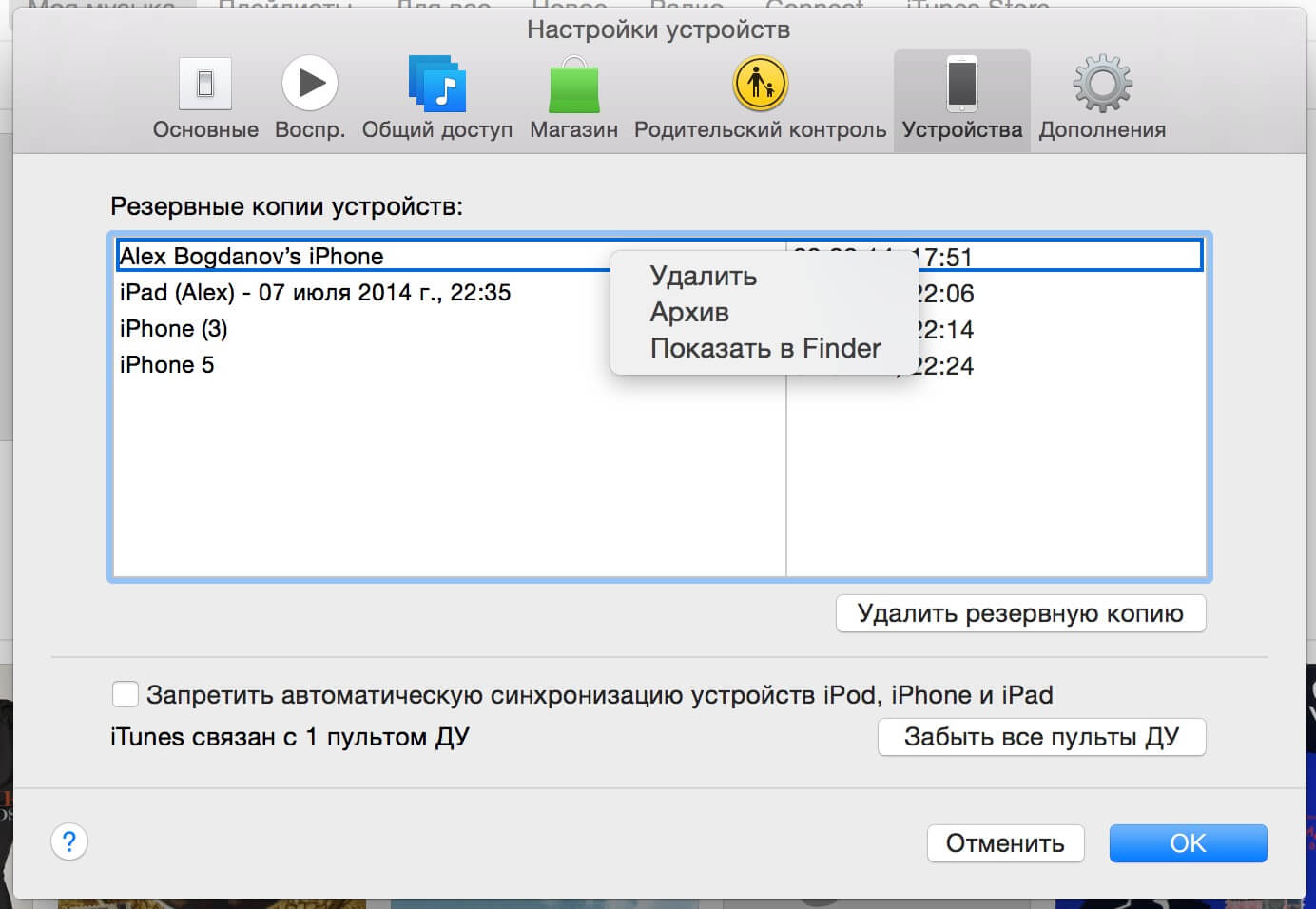
Task: Select the Alex Bogdanov's iPhone backup
Action: point(659,256)
